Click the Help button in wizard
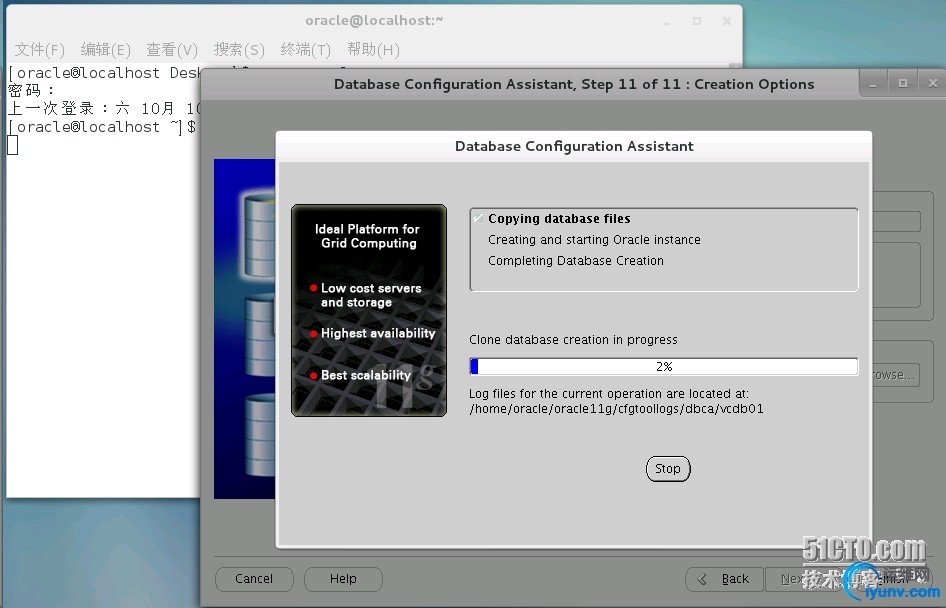The width and height of the screenshot is (946, 608). (x=343, y=579)
